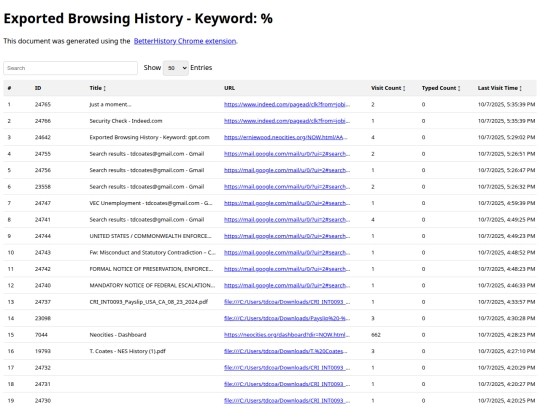Sort the table by Last Visit Time
The image size is (540, 405).
499,88
